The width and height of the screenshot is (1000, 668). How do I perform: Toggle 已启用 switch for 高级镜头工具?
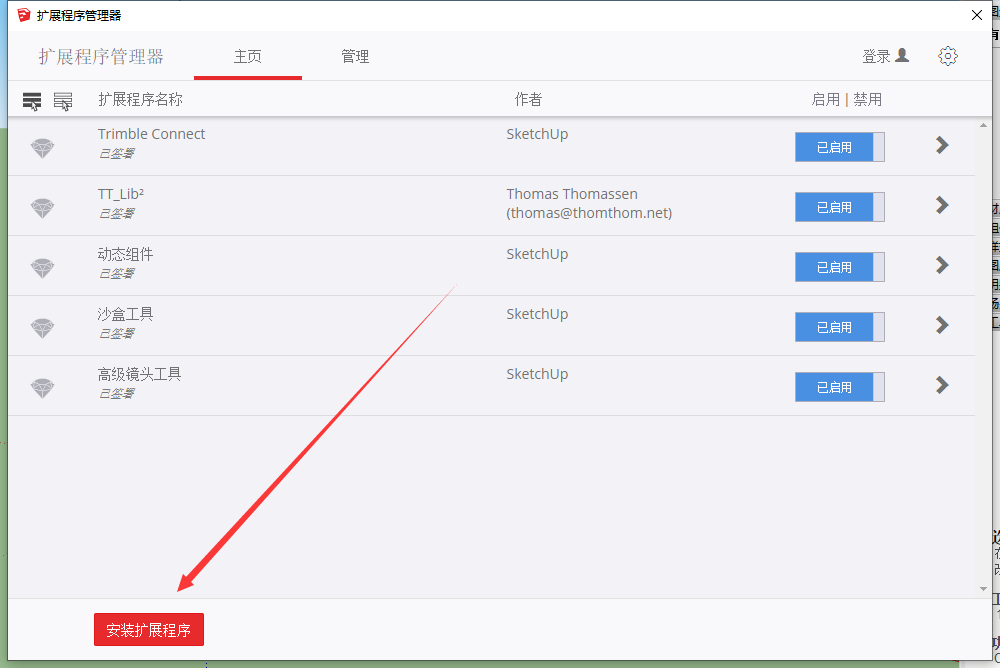(839, 387)
